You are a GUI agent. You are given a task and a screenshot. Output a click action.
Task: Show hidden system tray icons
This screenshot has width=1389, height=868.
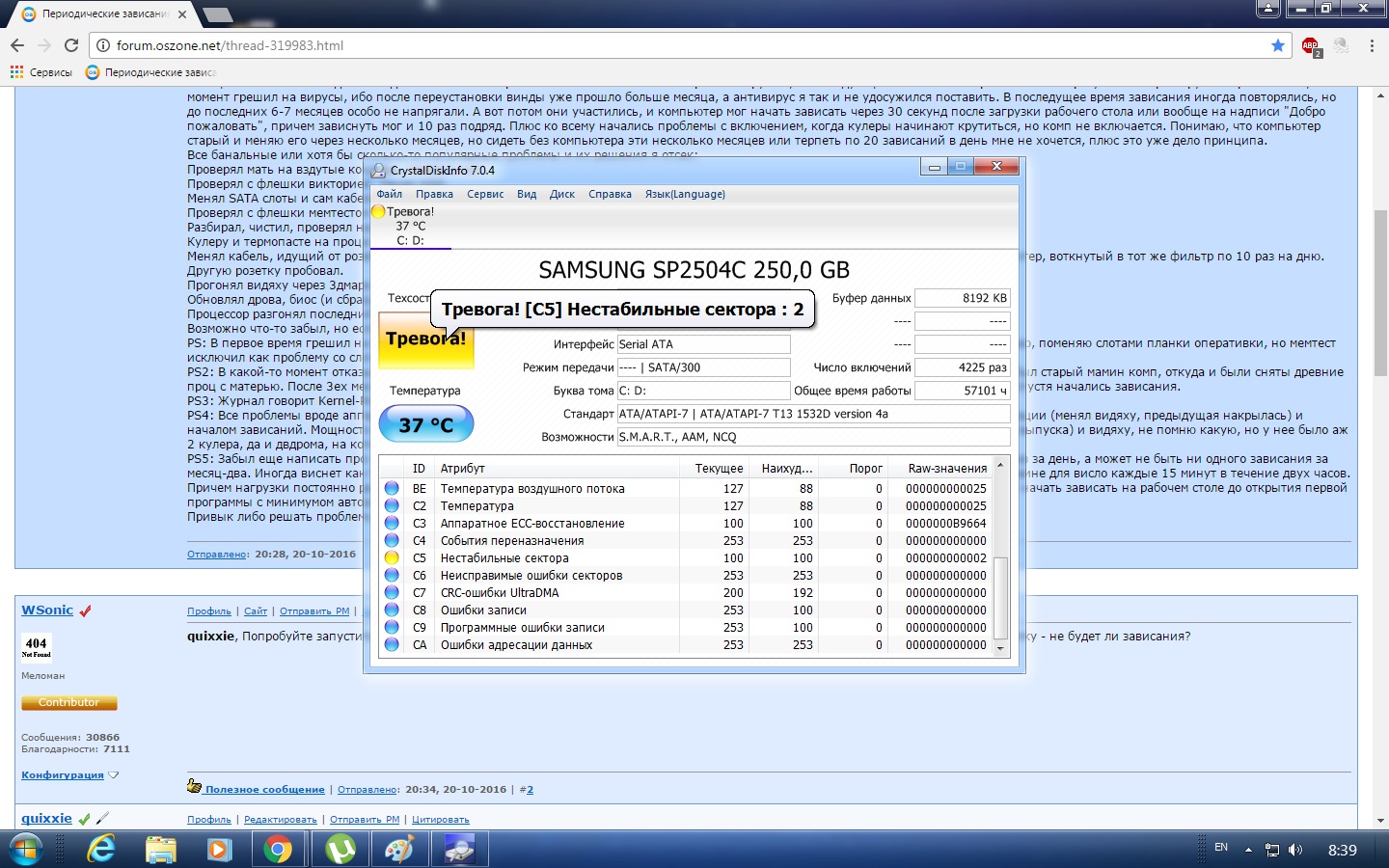tap(1248, 850)
